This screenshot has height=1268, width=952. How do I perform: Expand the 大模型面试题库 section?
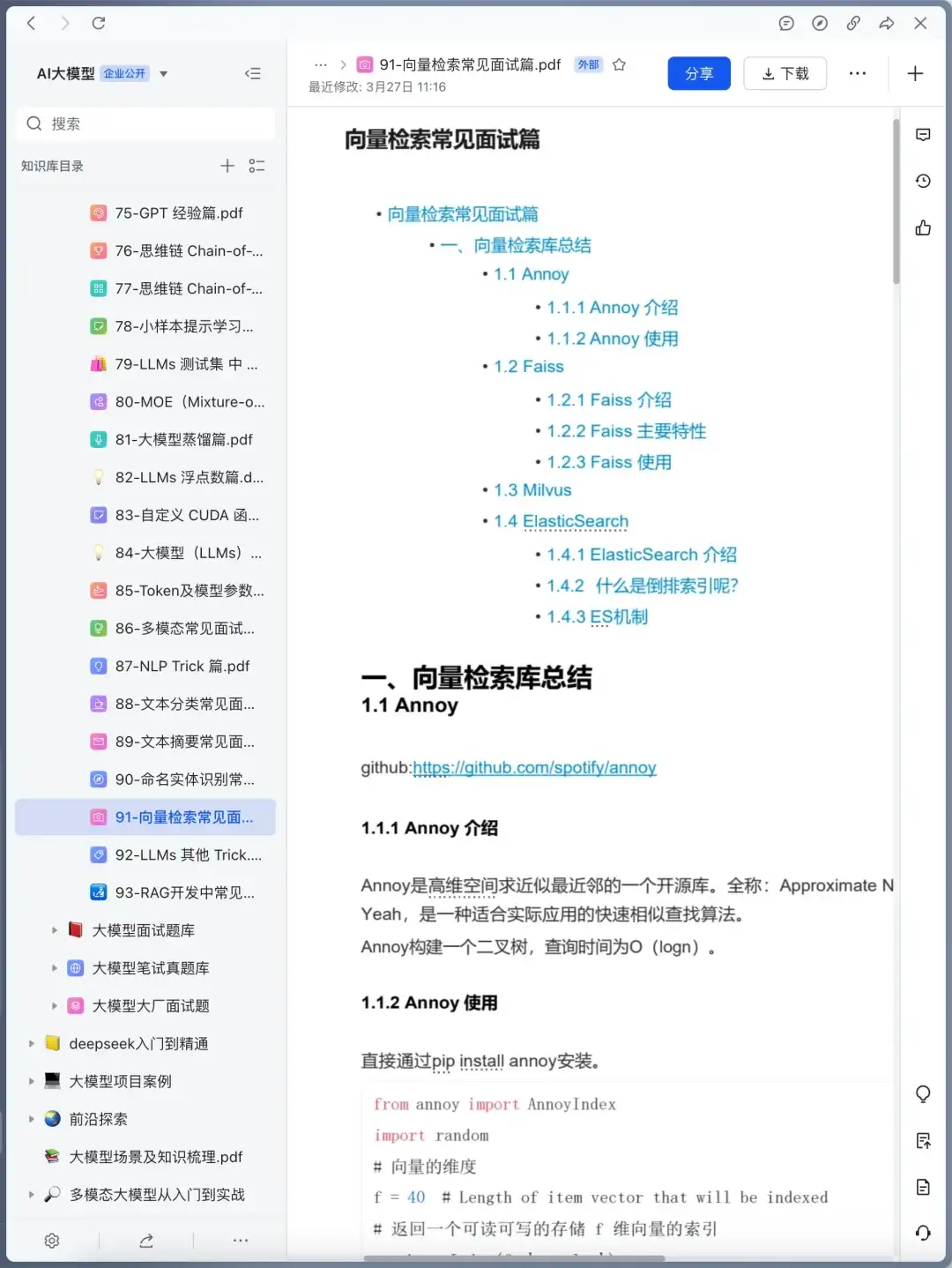(x=55, y=929)
